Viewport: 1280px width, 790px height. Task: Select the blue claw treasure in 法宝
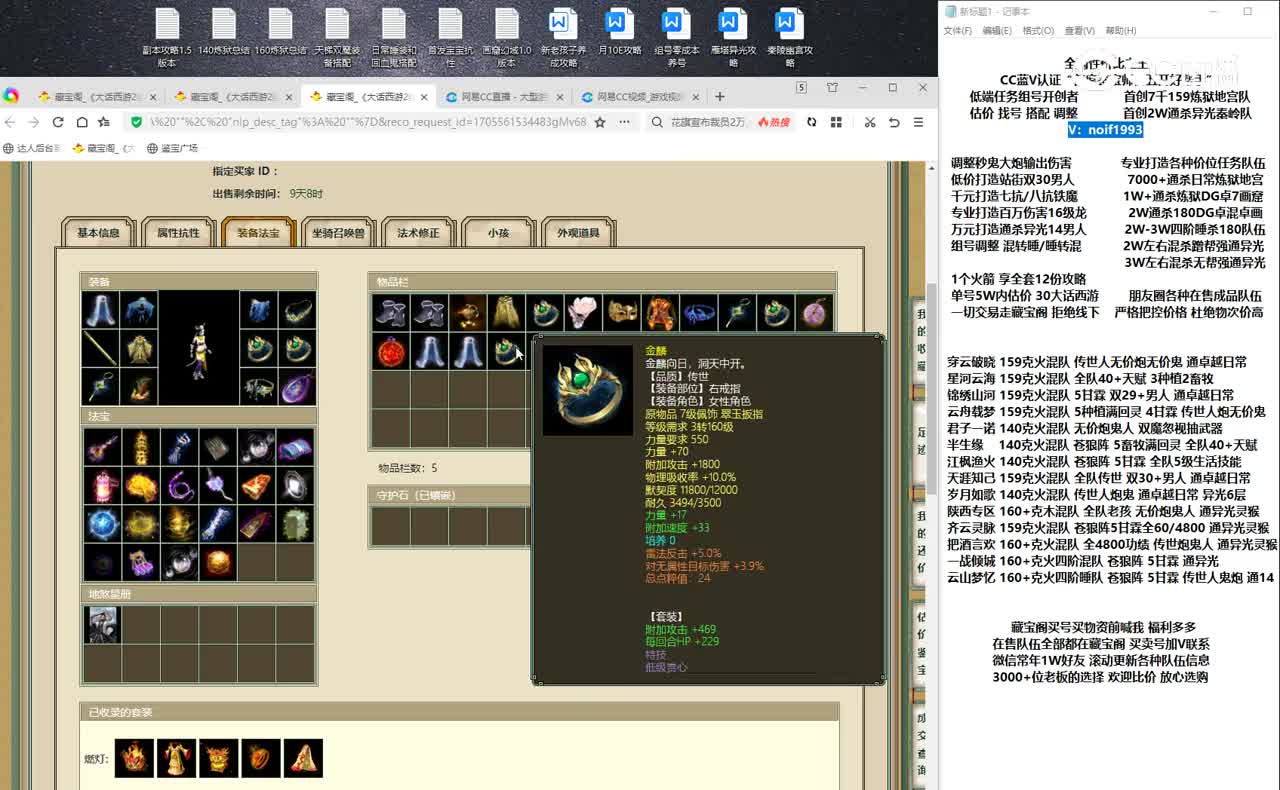[179, 447]
